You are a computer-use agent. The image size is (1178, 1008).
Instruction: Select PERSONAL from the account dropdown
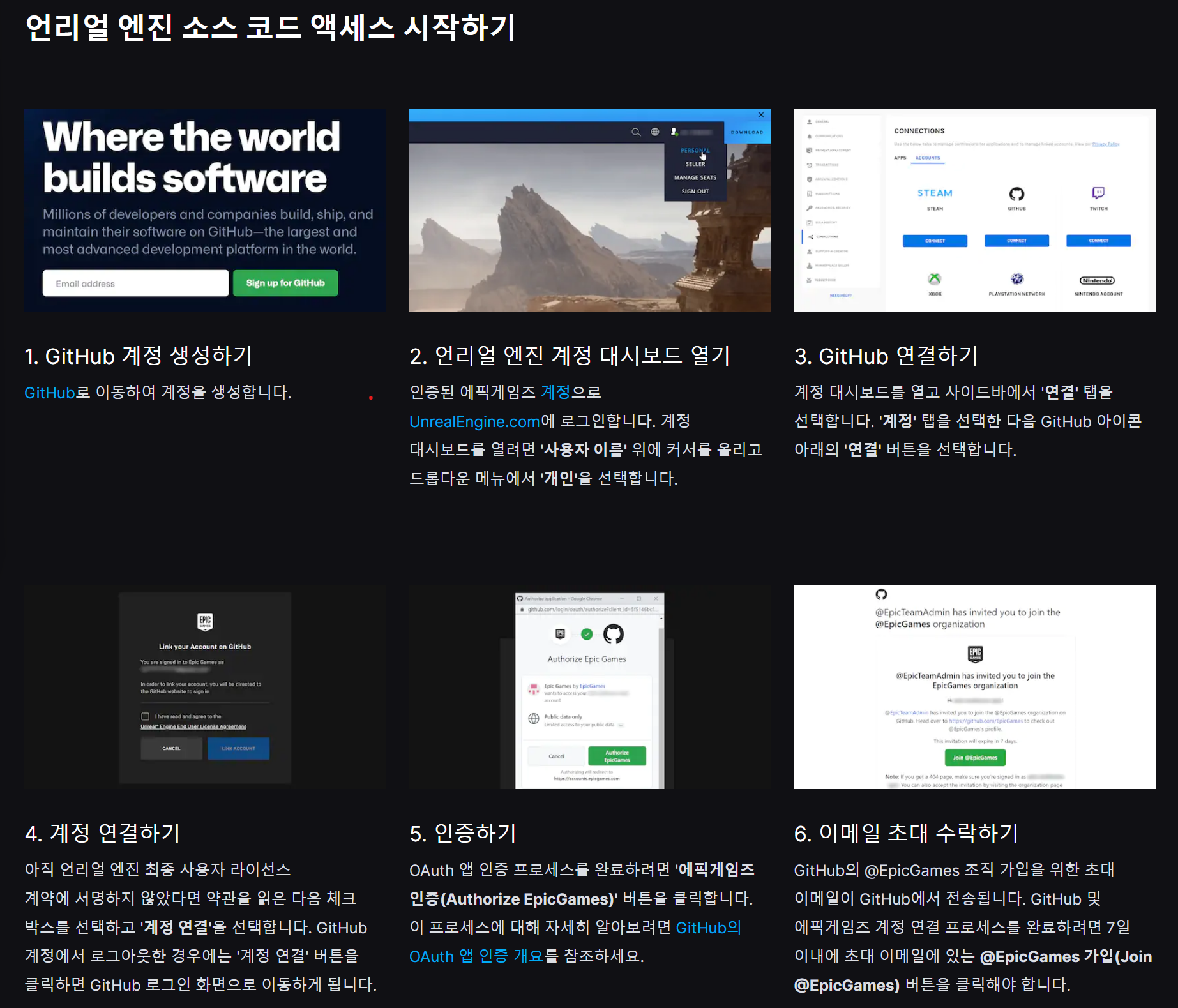[x=695, y=151]
